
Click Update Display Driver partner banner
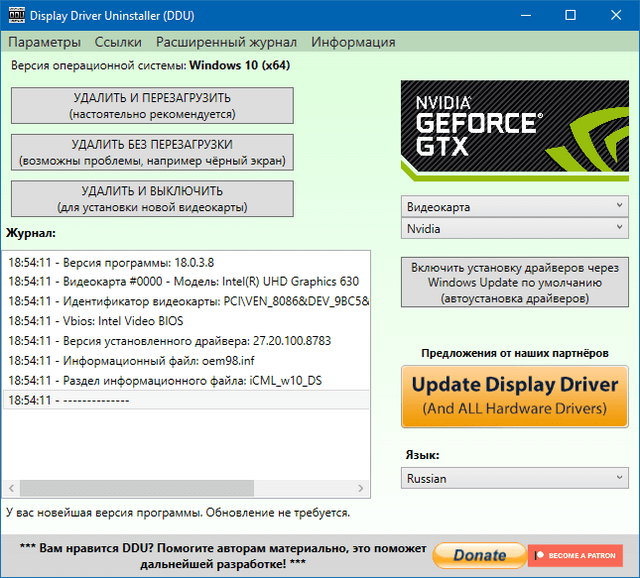tap(514, 395)
